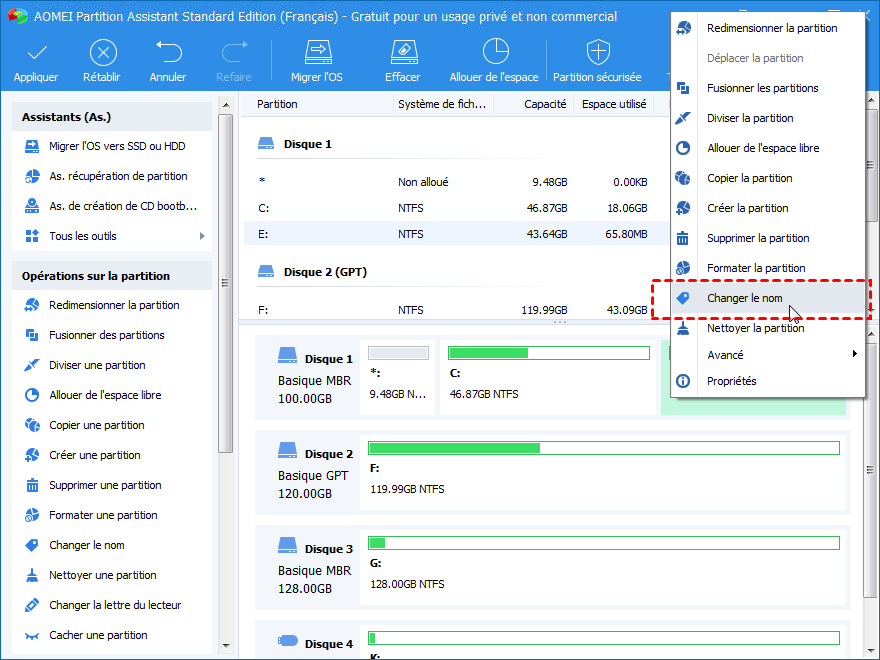The height and width of the screenshot is (660, 880).
Task: Click the Rétablir toolbar icon
Action: tap(103, 53)
